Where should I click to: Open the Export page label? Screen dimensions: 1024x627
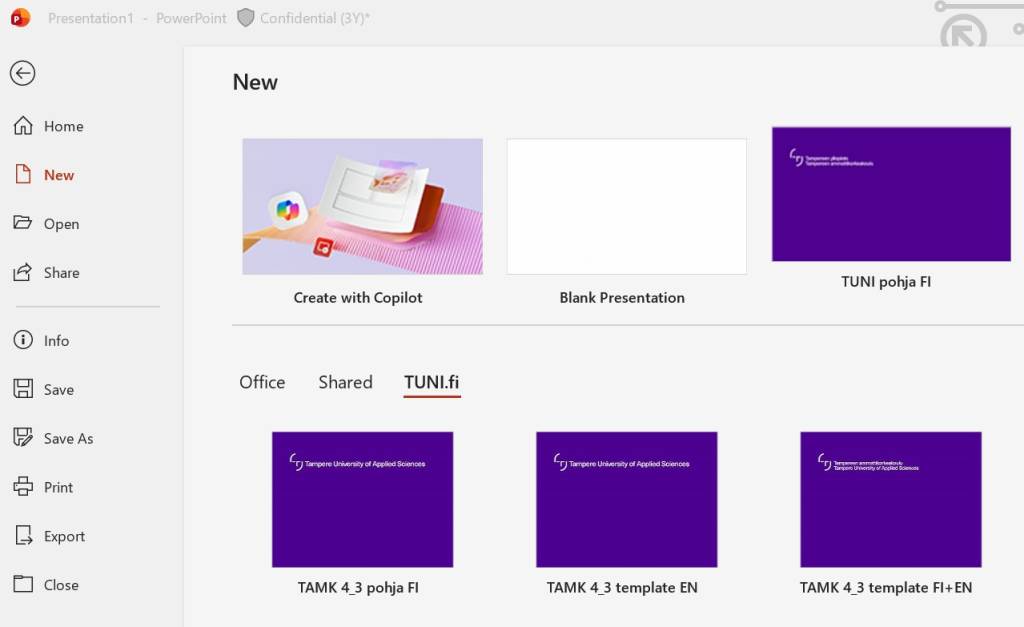(x=64, y=536)
